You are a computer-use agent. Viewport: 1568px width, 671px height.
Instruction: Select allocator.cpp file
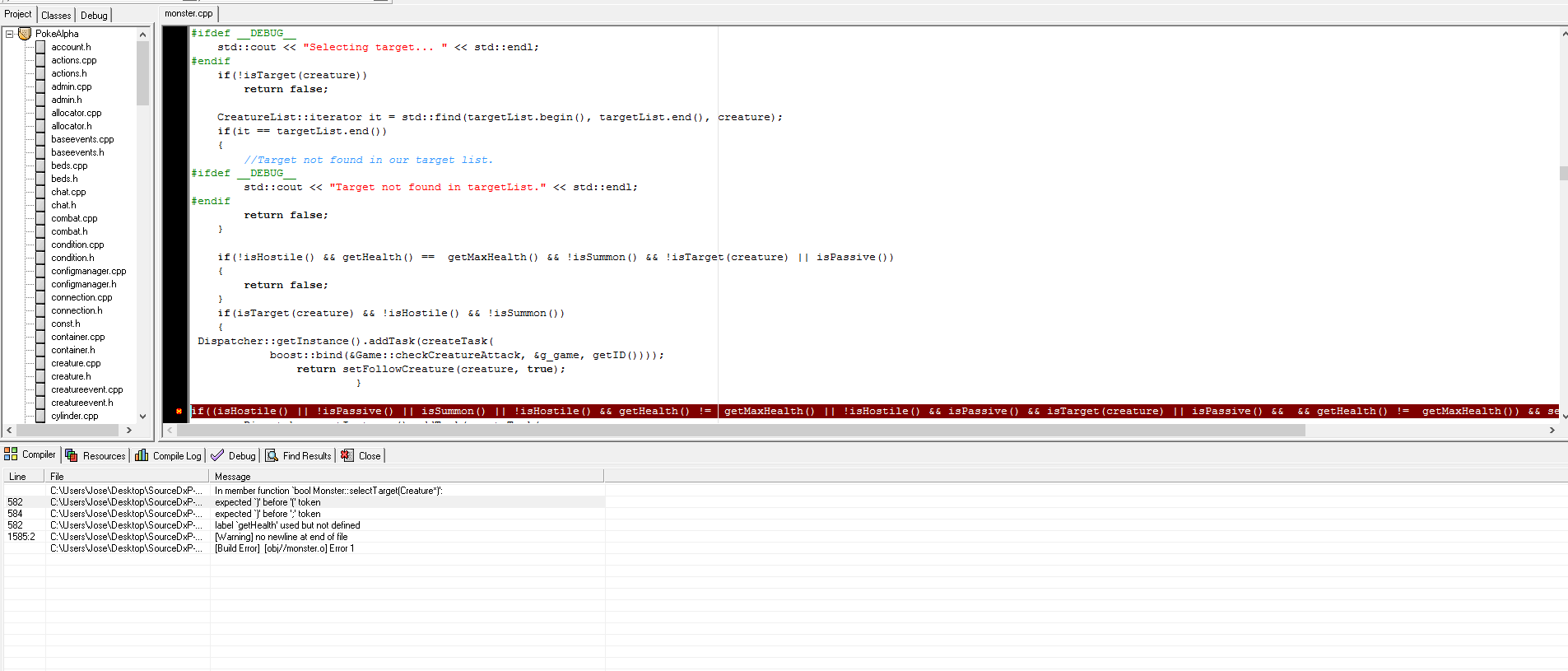pyautogui.click(x=76, y=113)
